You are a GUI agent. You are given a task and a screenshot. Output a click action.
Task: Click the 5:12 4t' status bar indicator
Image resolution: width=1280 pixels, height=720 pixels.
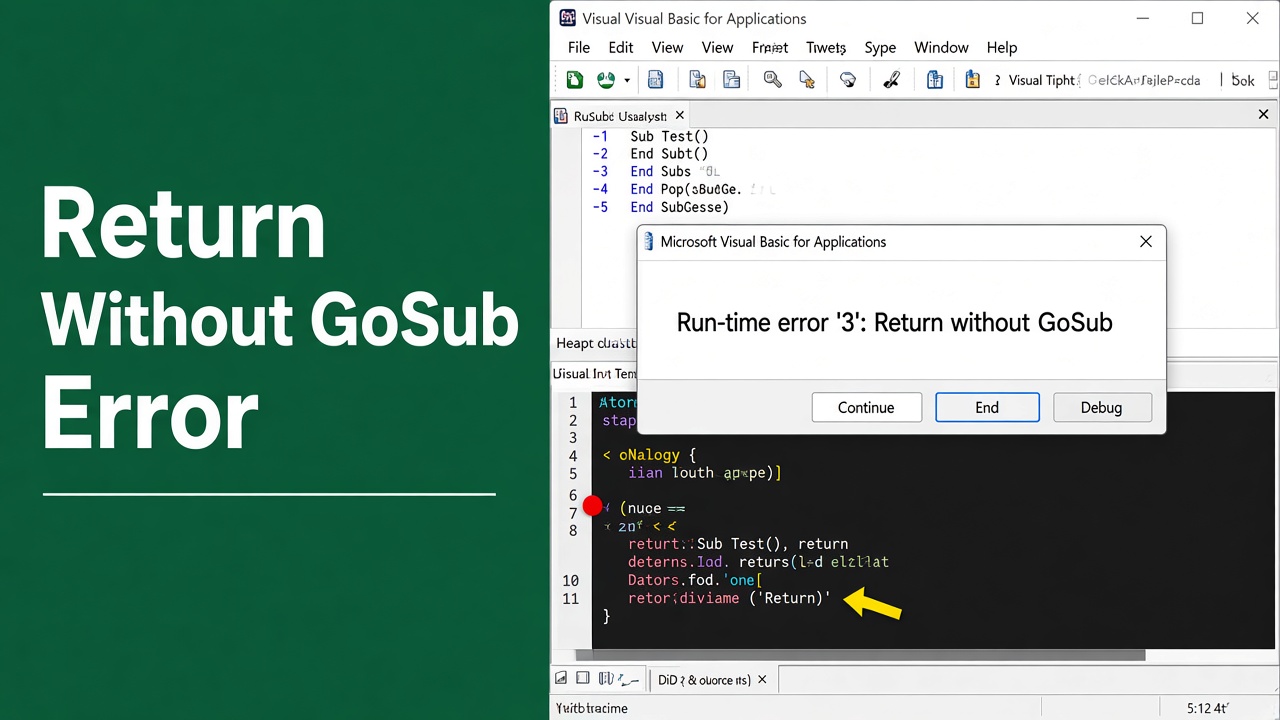click(x=1207, y=708)
